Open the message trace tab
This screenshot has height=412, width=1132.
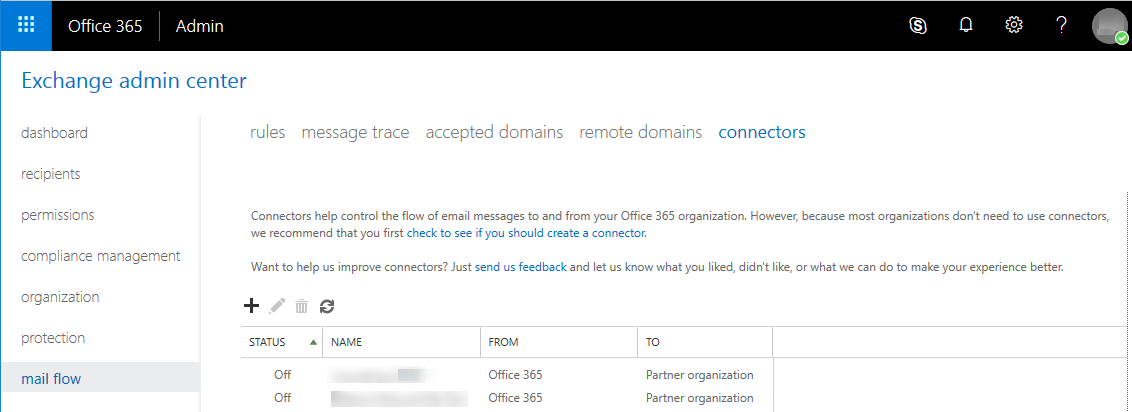pyautogui.click(x=355, y=132)
